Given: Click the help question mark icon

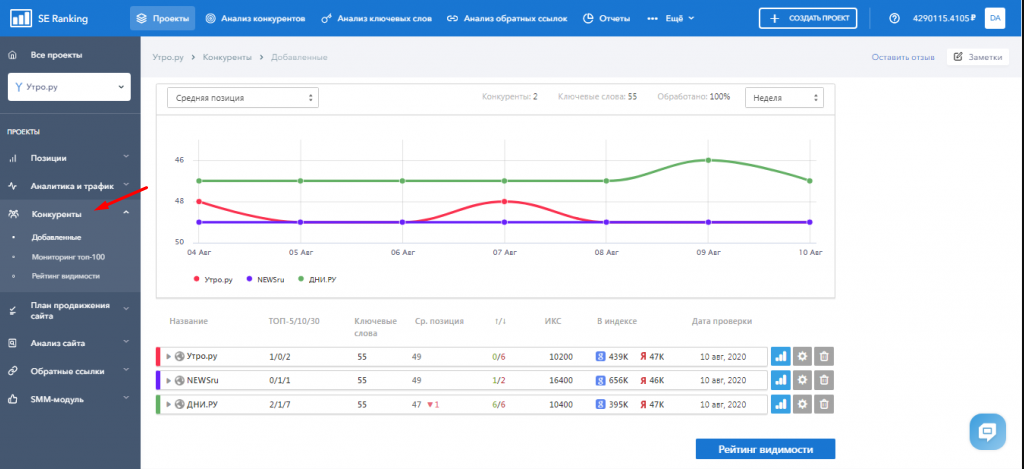Looking at the screenshot, I should pos(893,18).
